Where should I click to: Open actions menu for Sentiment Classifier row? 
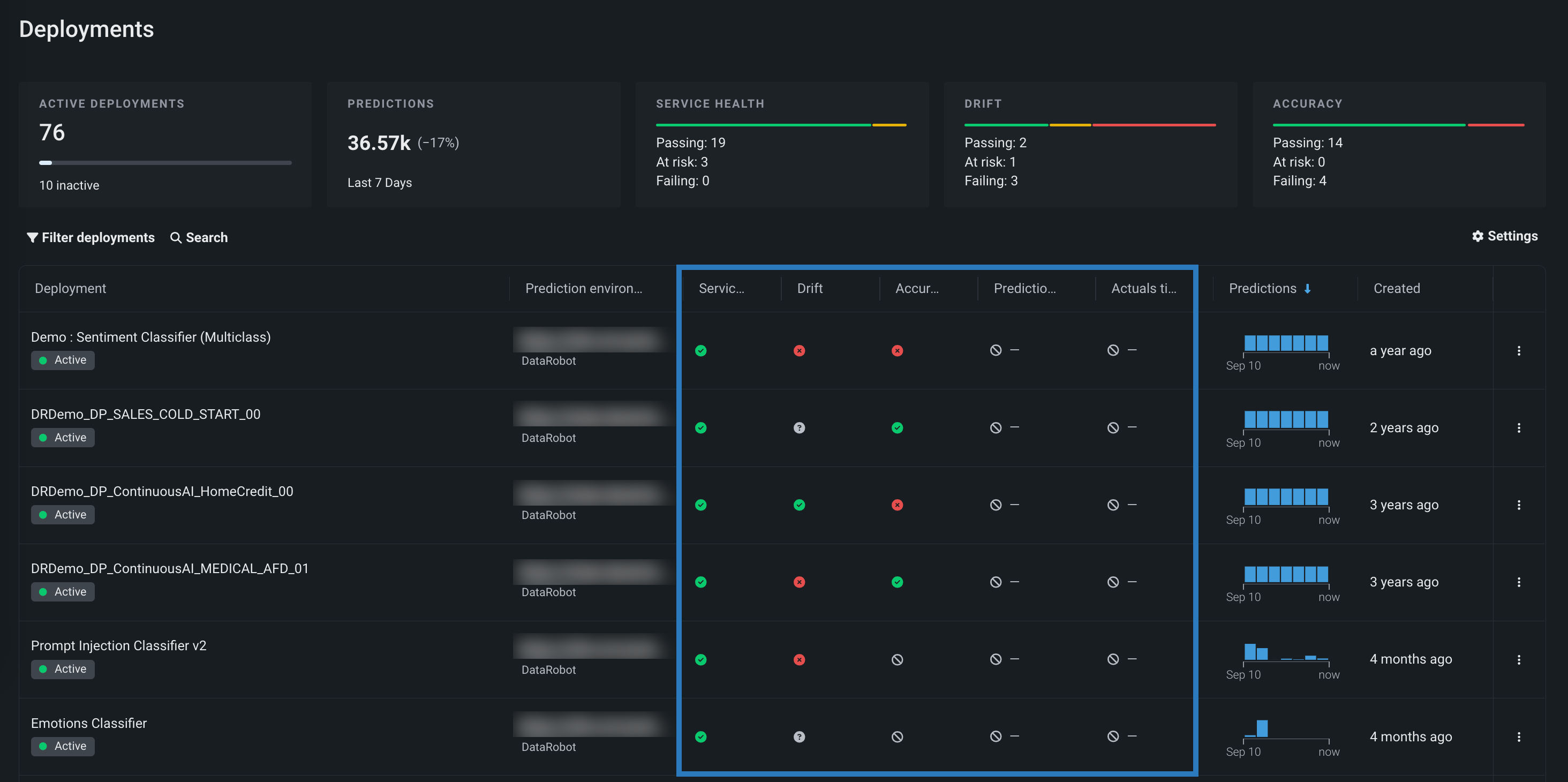pyautogui.click(x=1519, y=351)
